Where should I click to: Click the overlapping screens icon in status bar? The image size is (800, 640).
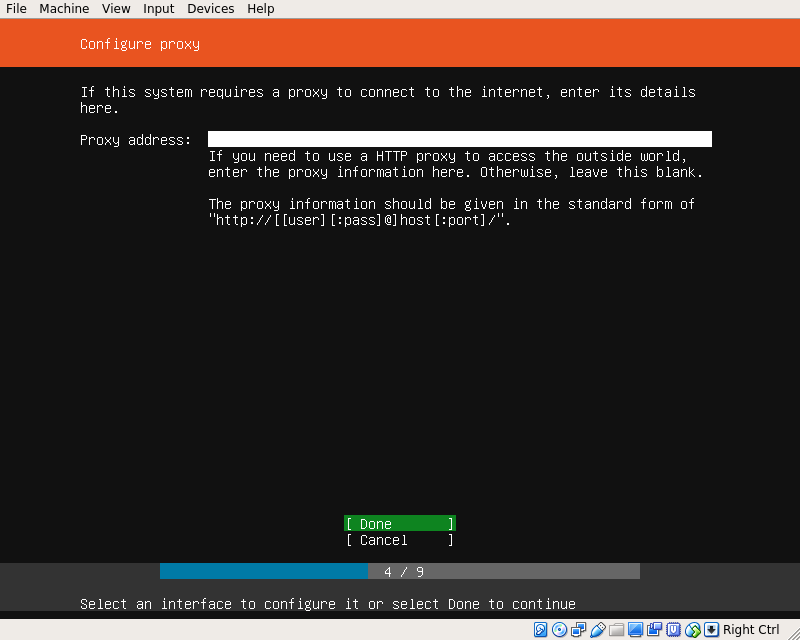654,629
